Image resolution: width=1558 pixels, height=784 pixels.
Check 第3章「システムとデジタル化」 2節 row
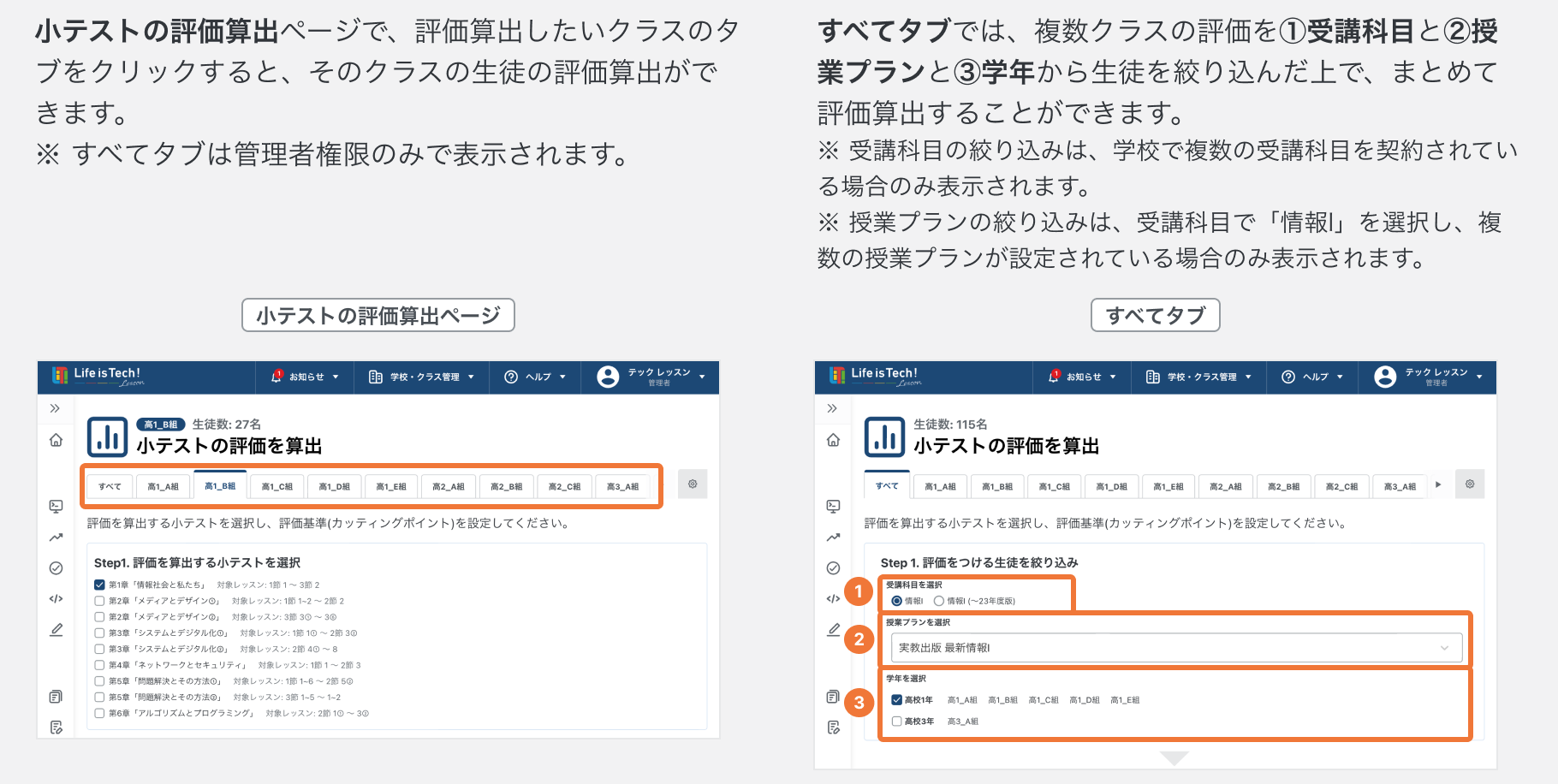tap(99, 649)
